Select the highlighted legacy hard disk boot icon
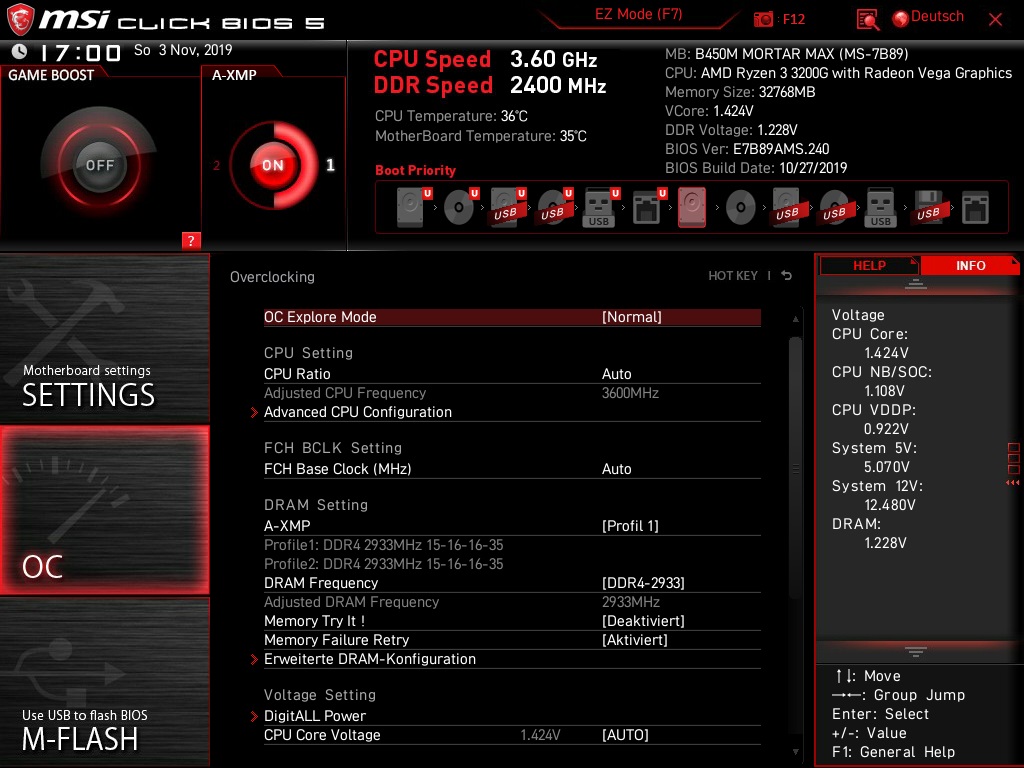This screenshot has width=1024, height=768. pyautogui.click(x=692, y=208)
